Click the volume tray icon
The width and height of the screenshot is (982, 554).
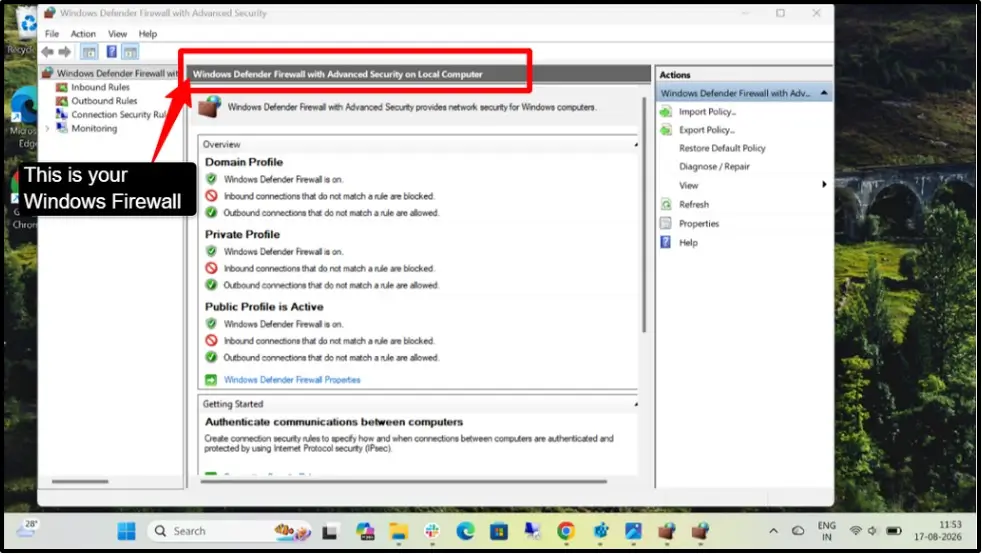click(x=872, y=531)
